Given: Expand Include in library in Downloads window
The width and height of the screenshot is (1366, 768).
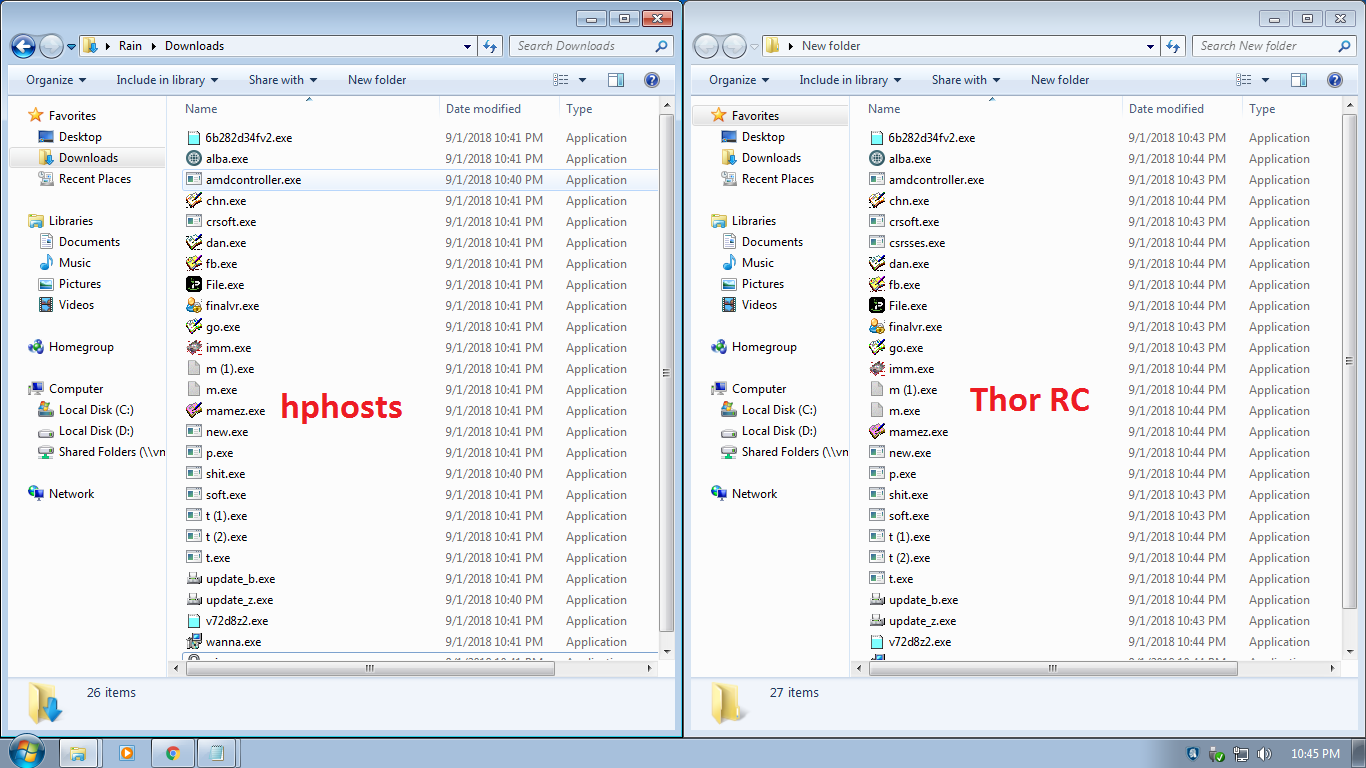Looking at the screenshot, I should pos(167,80).
